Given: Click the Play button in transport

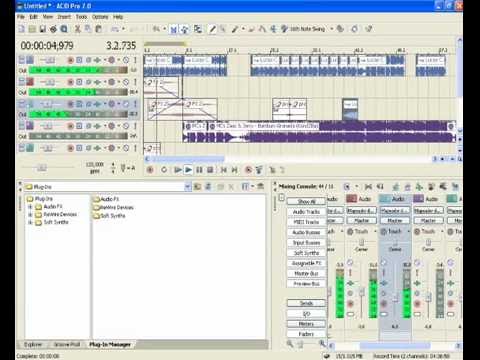Looking at the screenshot, I should [x=188, y=170].
